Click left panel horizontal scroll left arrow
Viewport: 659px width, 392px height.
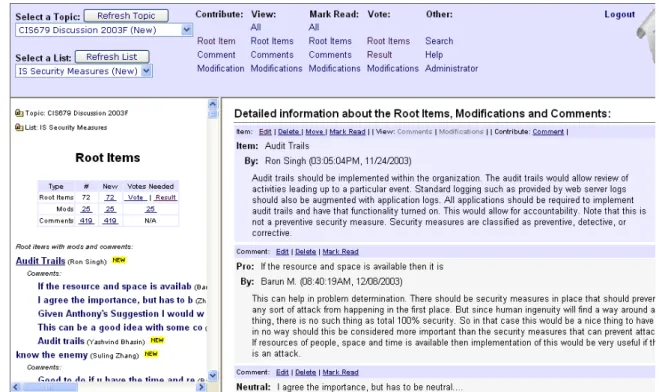click(x=16, y=387)
